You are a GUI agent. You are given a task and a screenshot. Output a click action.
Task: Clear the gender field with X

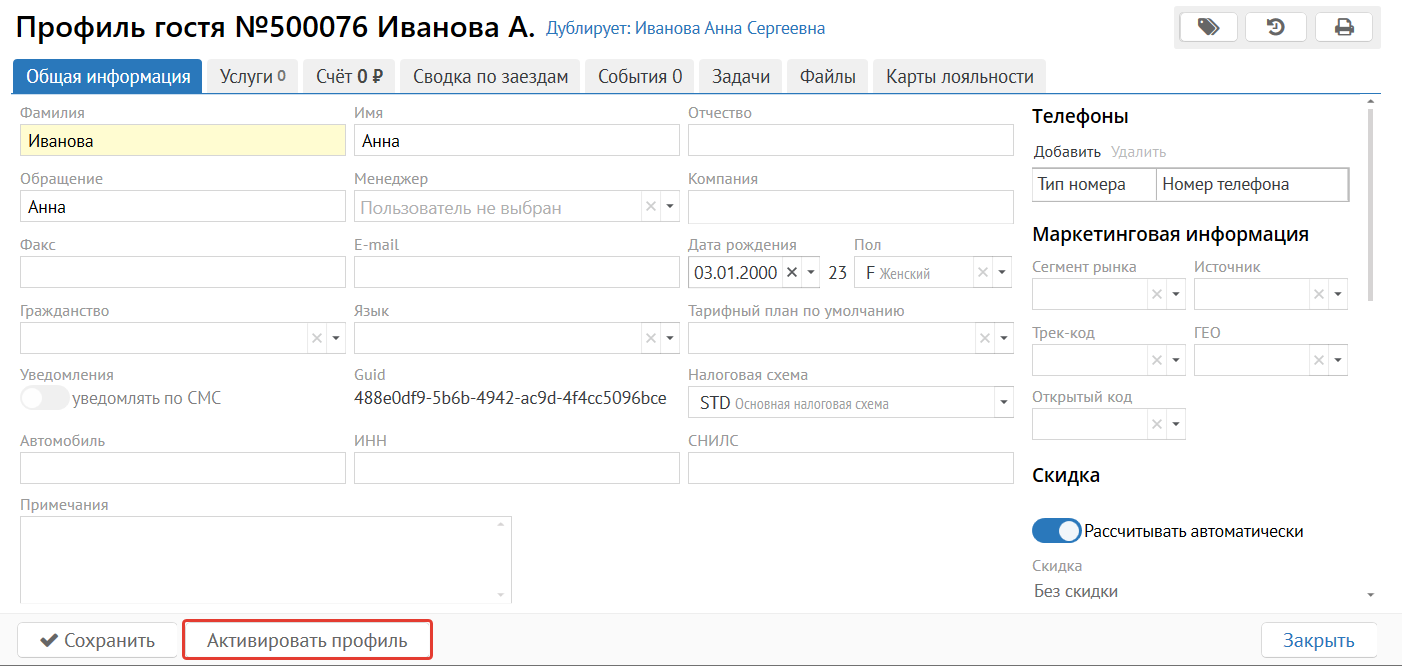983,273
